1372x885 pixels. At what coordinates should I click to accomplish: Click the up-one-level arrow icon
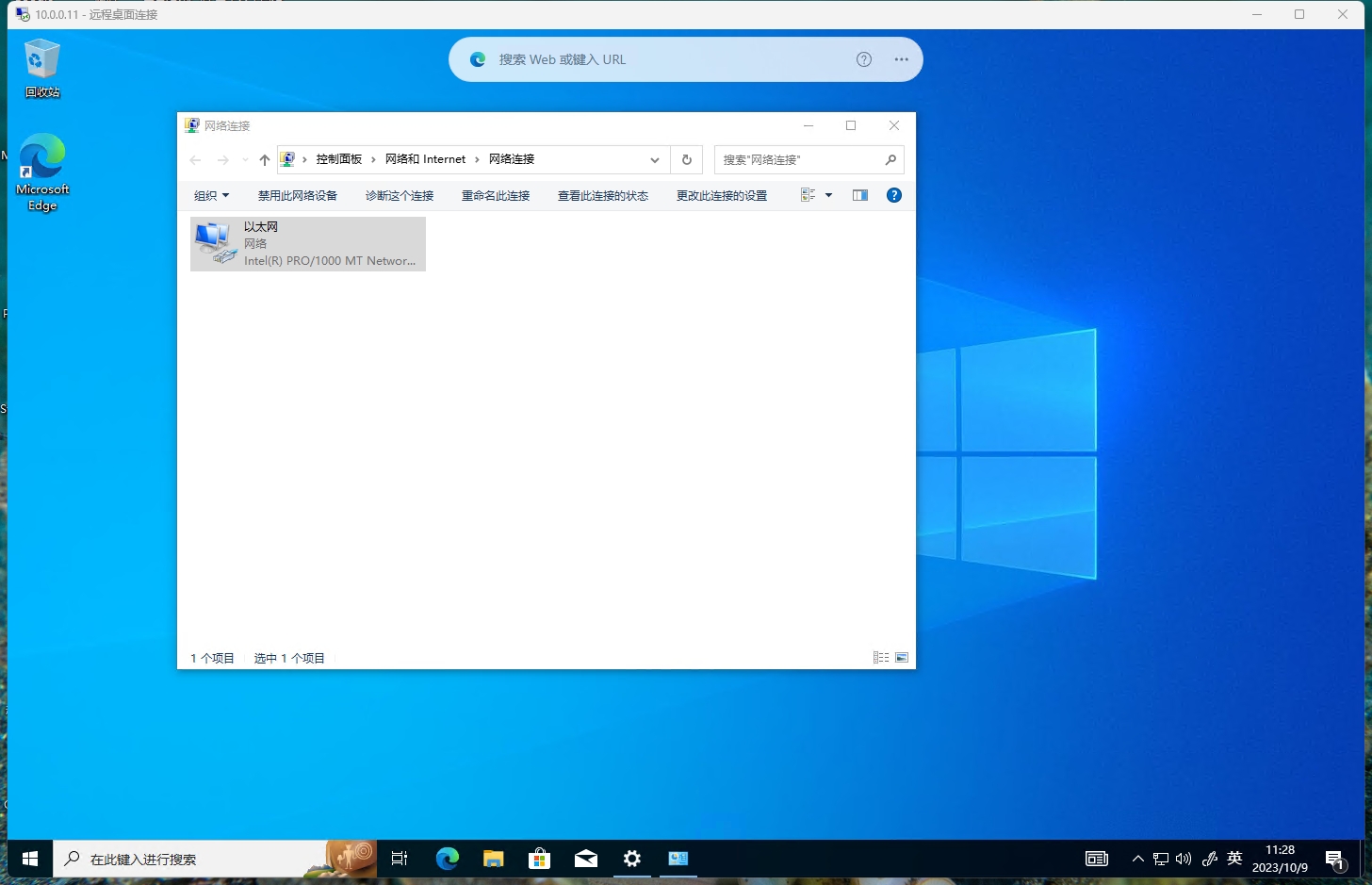[264, 159]
